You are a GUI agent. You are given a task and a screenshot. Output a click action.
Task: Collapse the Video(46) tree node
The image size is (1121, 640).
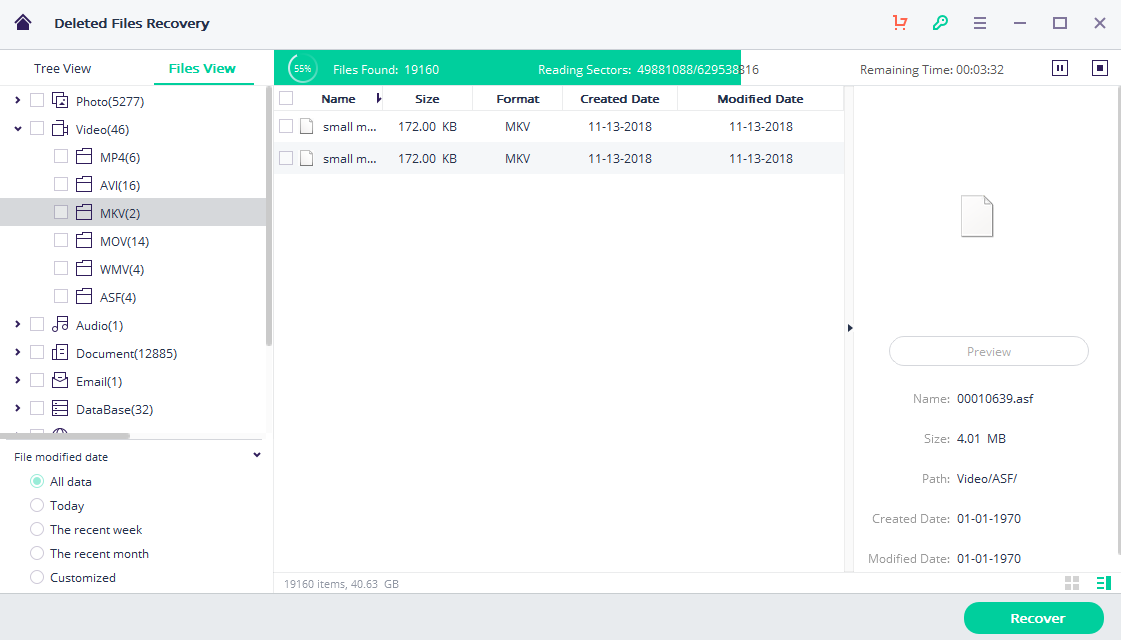(18, 129)
